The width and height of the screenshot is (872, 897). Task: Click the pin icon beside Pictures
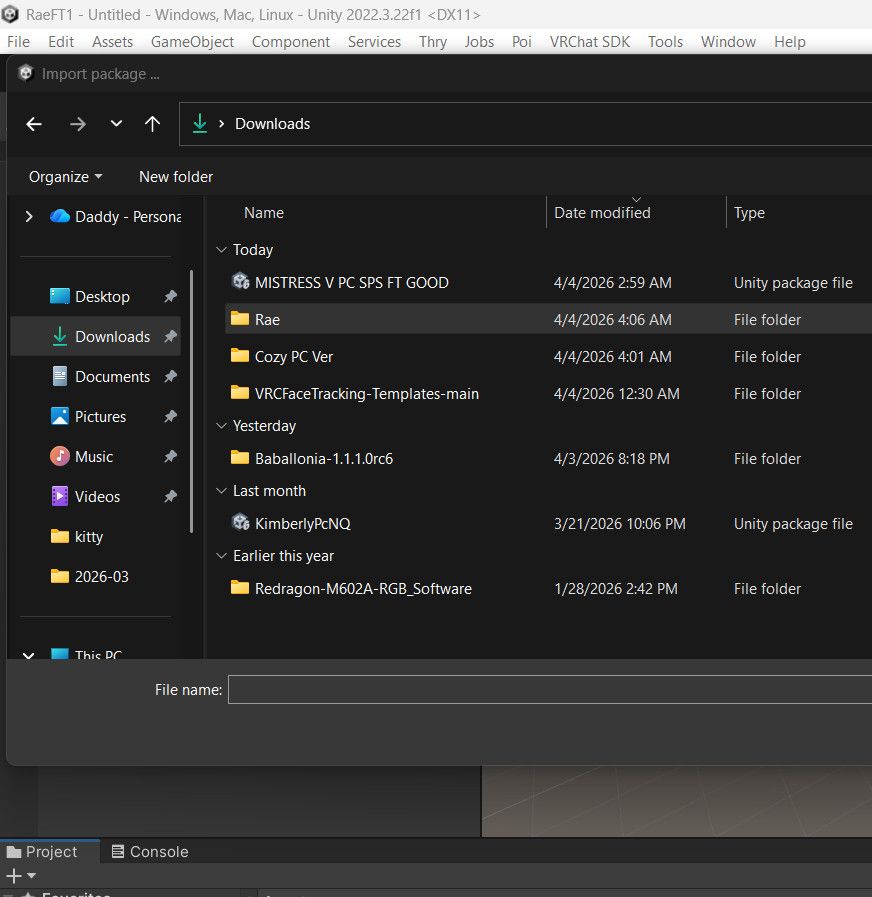pos(171,416)
